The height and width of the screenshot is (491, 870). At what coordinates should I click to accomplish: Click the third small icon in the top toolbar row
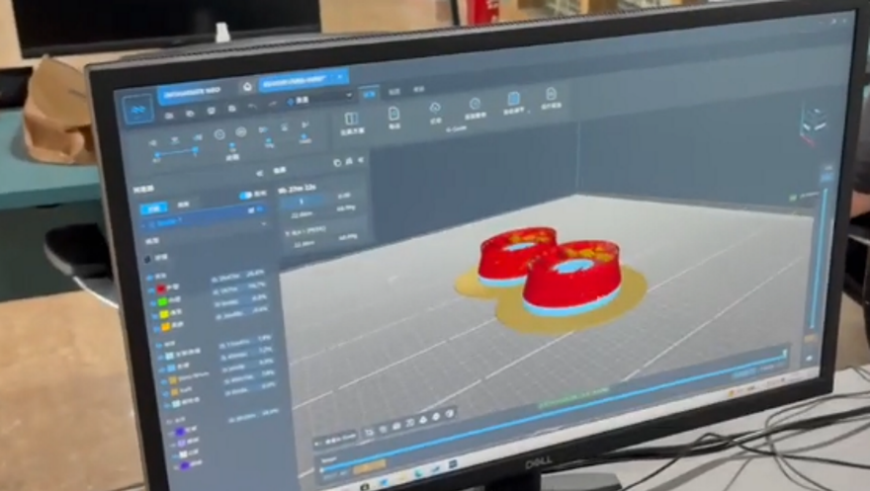[211, 111]
